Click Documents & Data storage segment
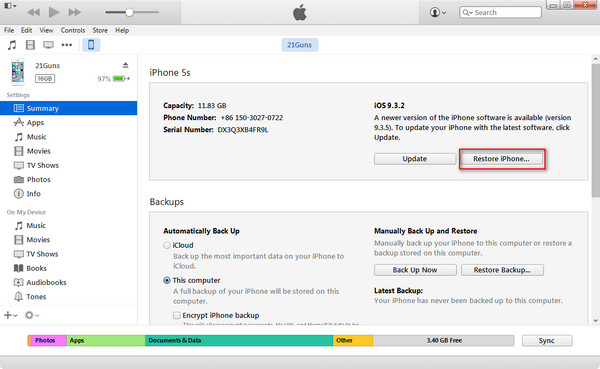Screen dimensions: 600x369 (x=239, y=340)
